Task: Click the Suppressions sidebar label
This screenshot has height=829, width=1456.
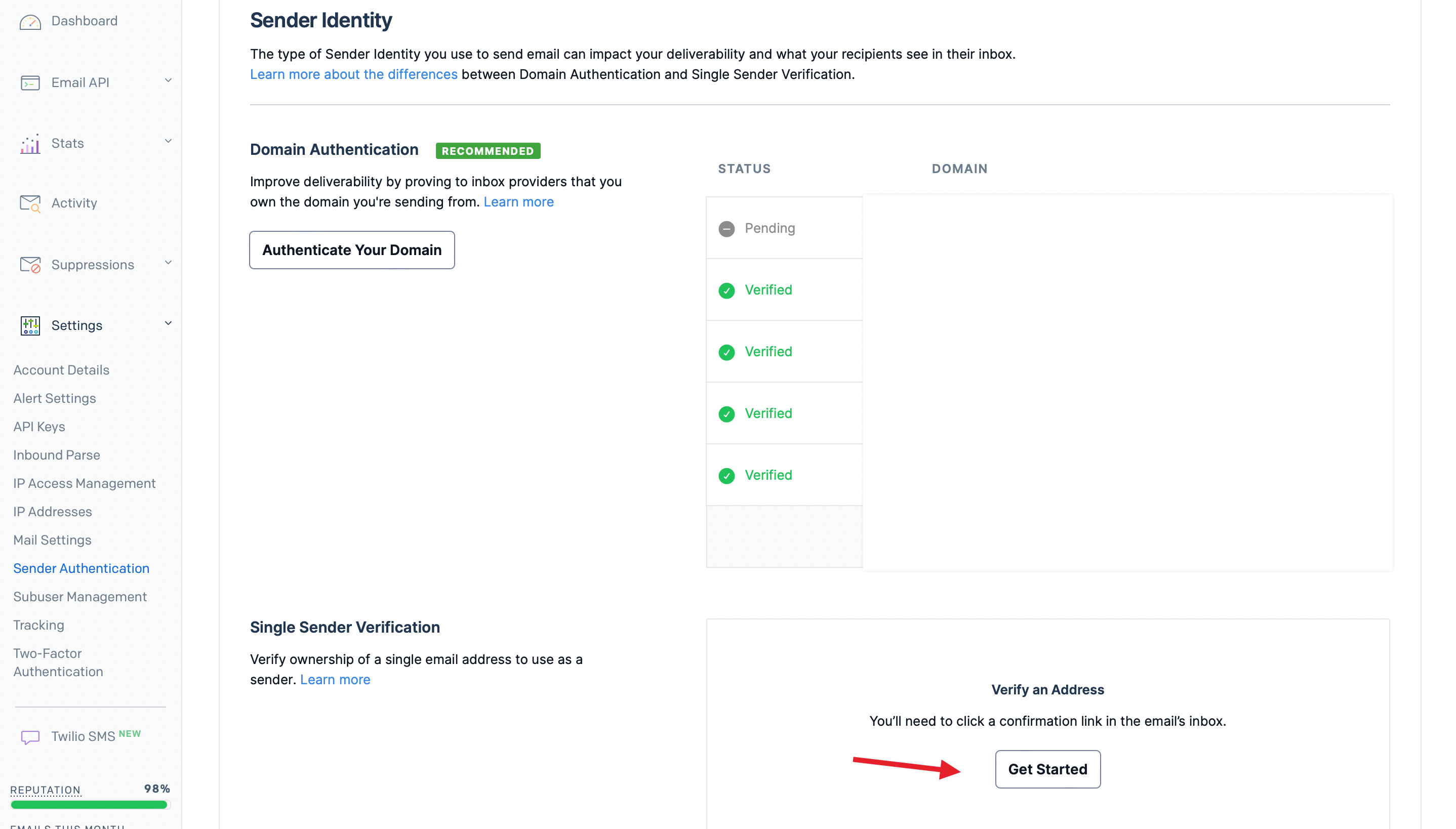Action: pos(93,265)
